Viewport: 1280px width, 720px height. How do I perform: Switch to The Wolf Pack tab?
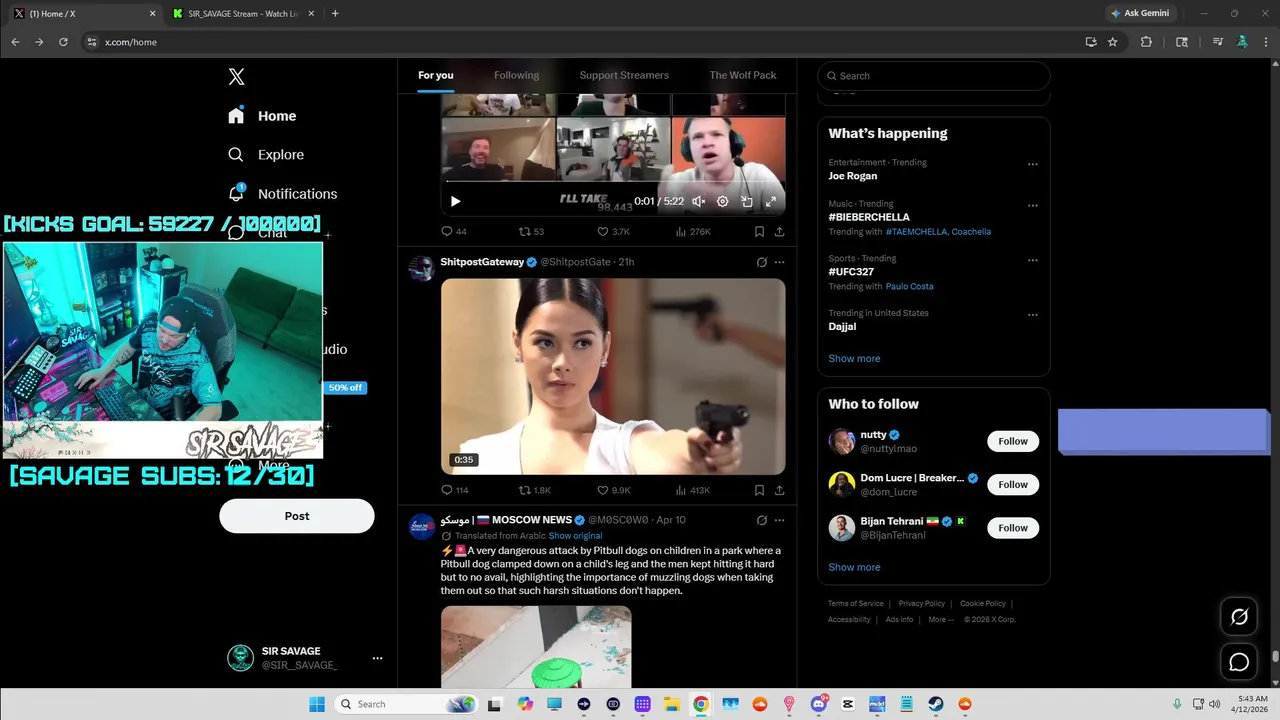[743, 75]
